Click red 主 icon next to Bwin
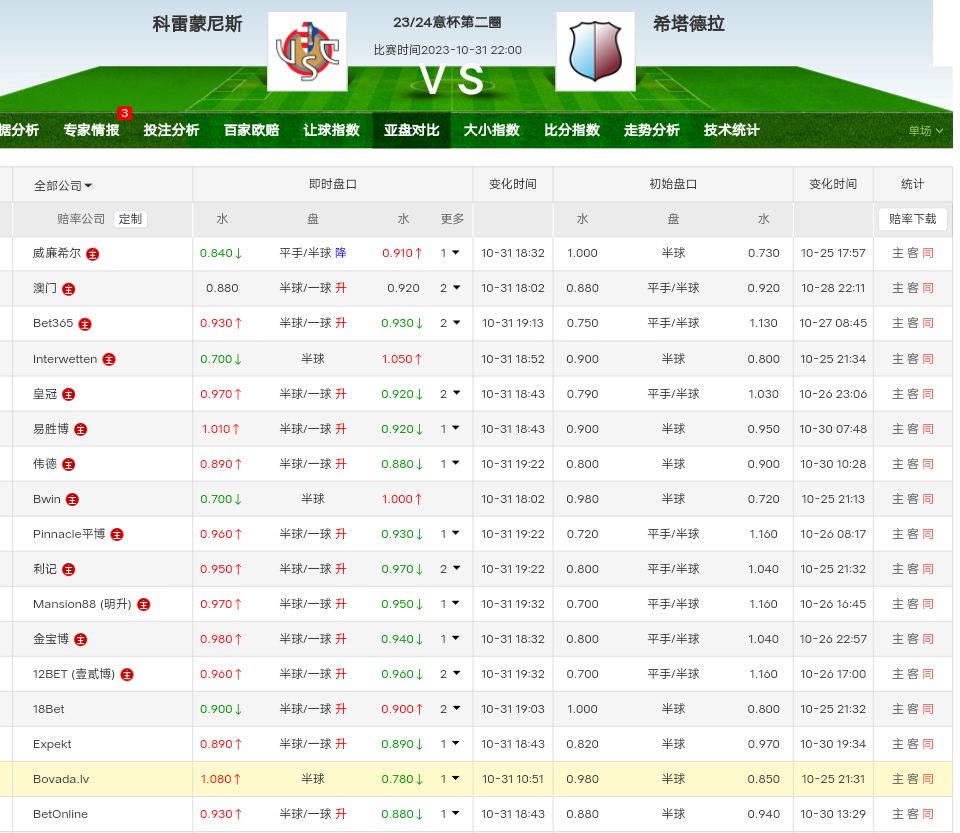This screenshot has width=960, height=833. (72, 499)
